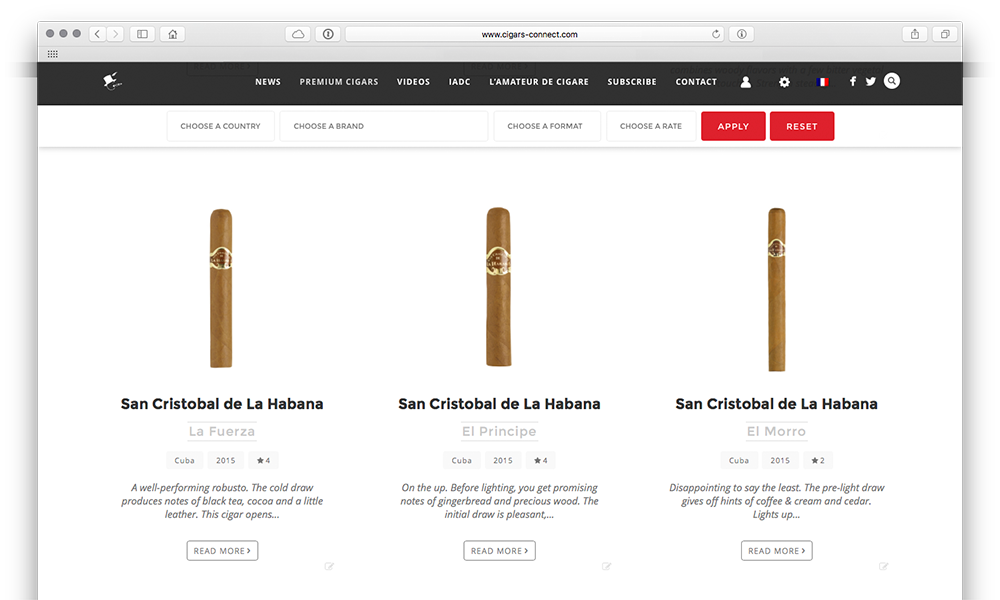This screenshot has height=600, width=1000.
Task: Open the favorites grid icon
Action: [53, 54]
